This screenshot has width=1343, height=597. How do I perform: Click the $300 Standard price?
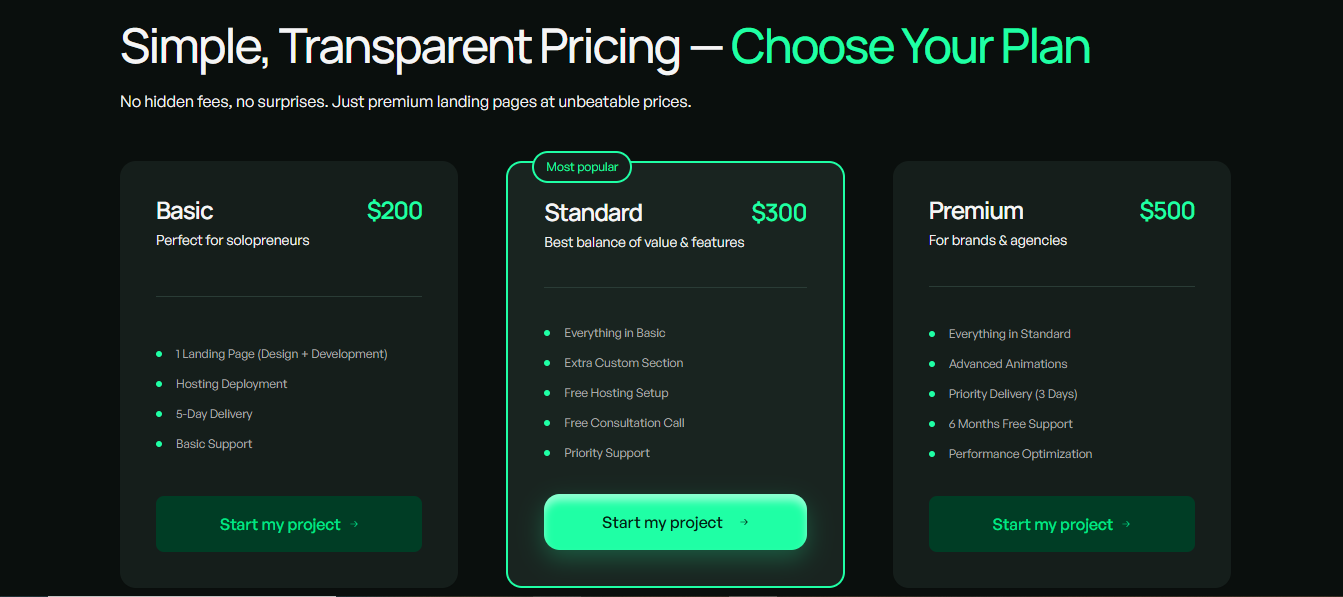pos(779,213)
